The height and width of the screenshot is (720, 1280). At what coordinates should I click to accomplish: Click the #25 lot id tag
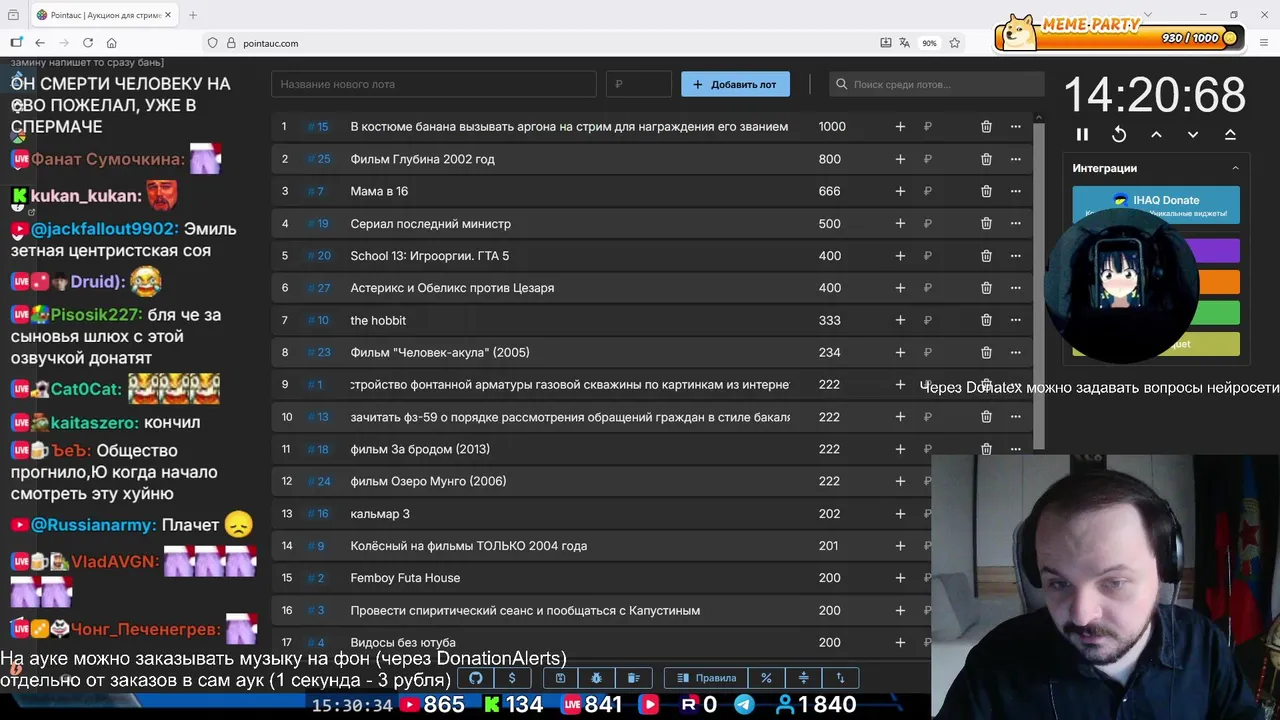[x=319, y=159]
